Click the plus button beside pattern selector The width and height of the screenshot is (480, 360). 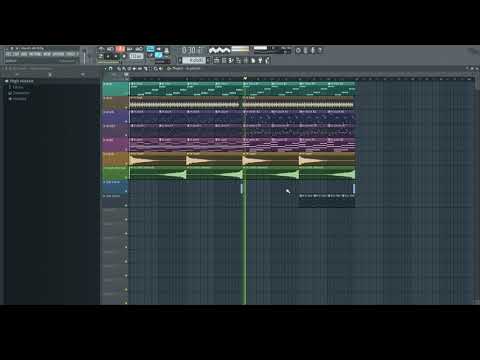pyautogui.click(x=208, y=60)
